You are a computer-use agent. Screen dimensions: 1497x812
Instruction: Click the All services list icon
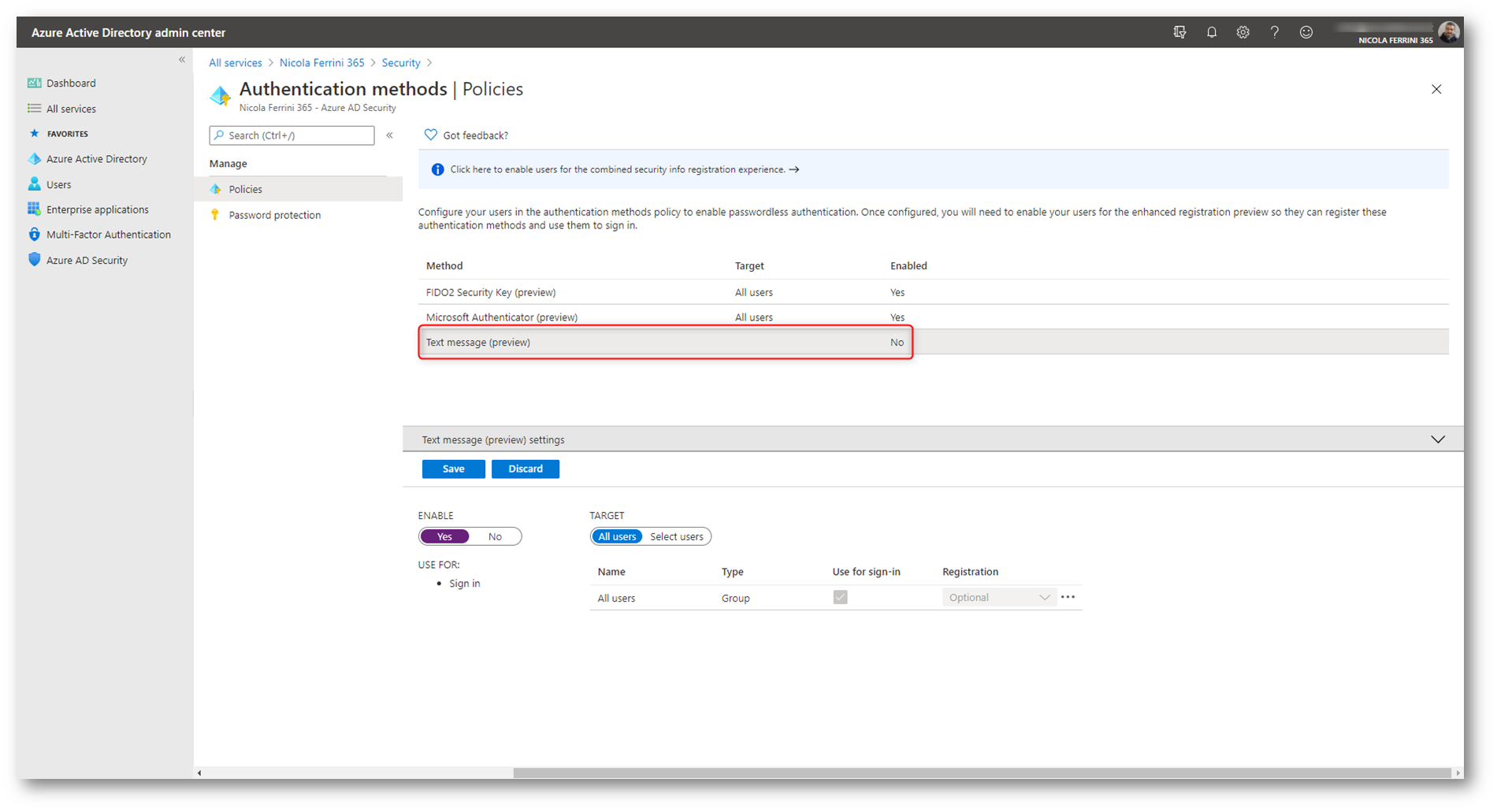tap(34, 109)
